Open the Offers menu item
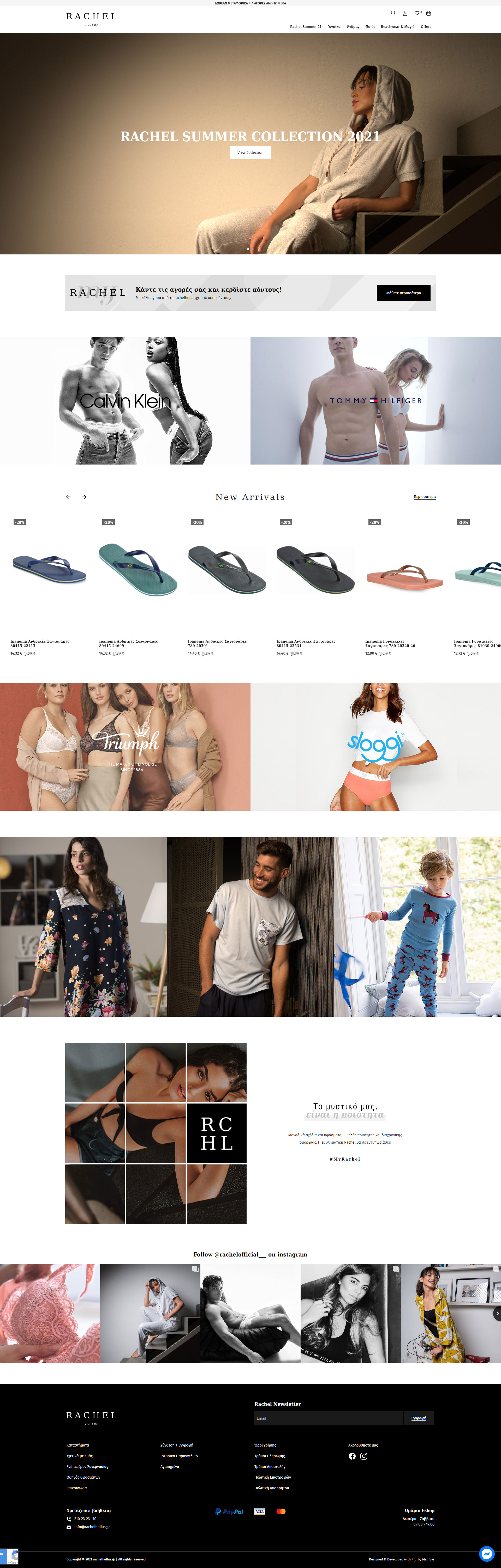501x1568 pixels. tap(426, 27)
